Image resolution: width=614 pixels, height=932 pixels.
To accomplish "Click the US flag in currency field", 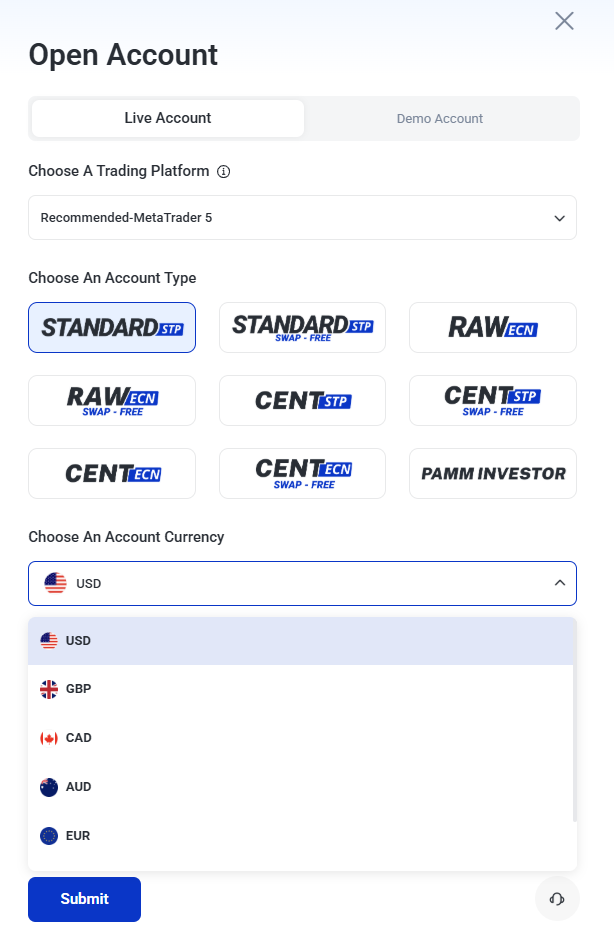I will (x=55, y=583).
